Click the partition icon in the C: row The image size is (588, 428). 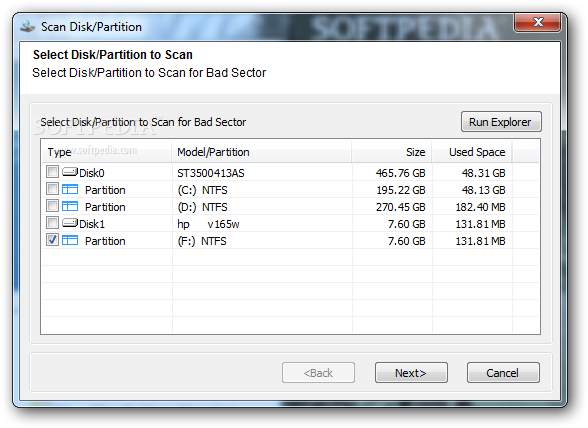[70, 189]
